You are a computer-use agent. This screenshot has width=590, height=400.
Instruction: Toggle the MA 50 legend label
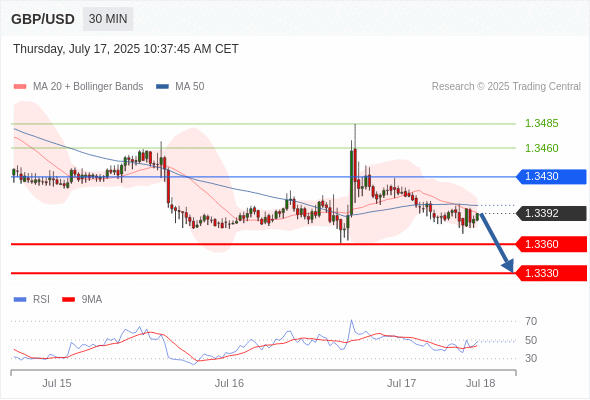190,87
